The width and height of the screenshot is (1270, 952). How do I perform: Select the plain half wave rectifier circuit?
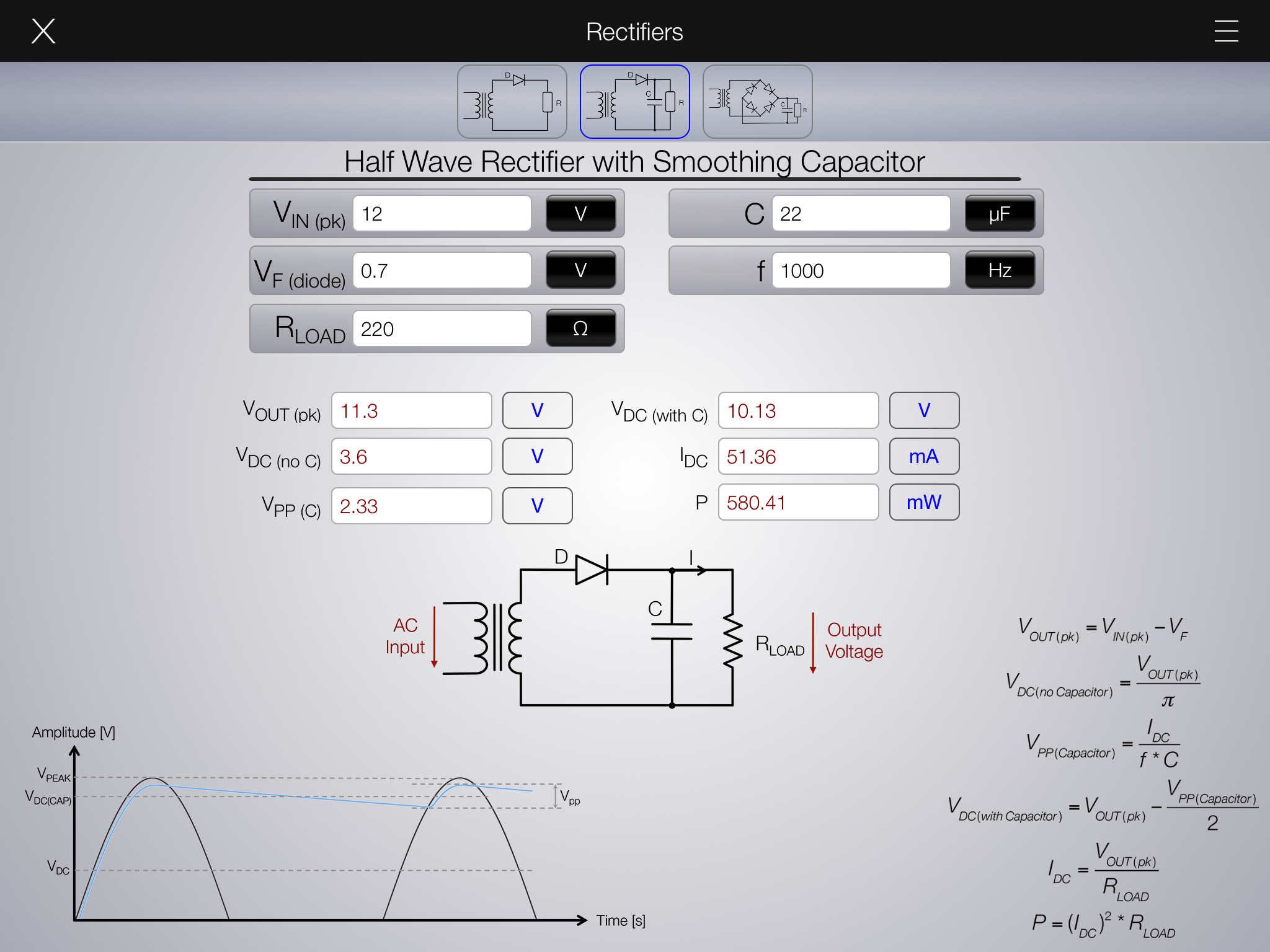click(x=512, y=102)
